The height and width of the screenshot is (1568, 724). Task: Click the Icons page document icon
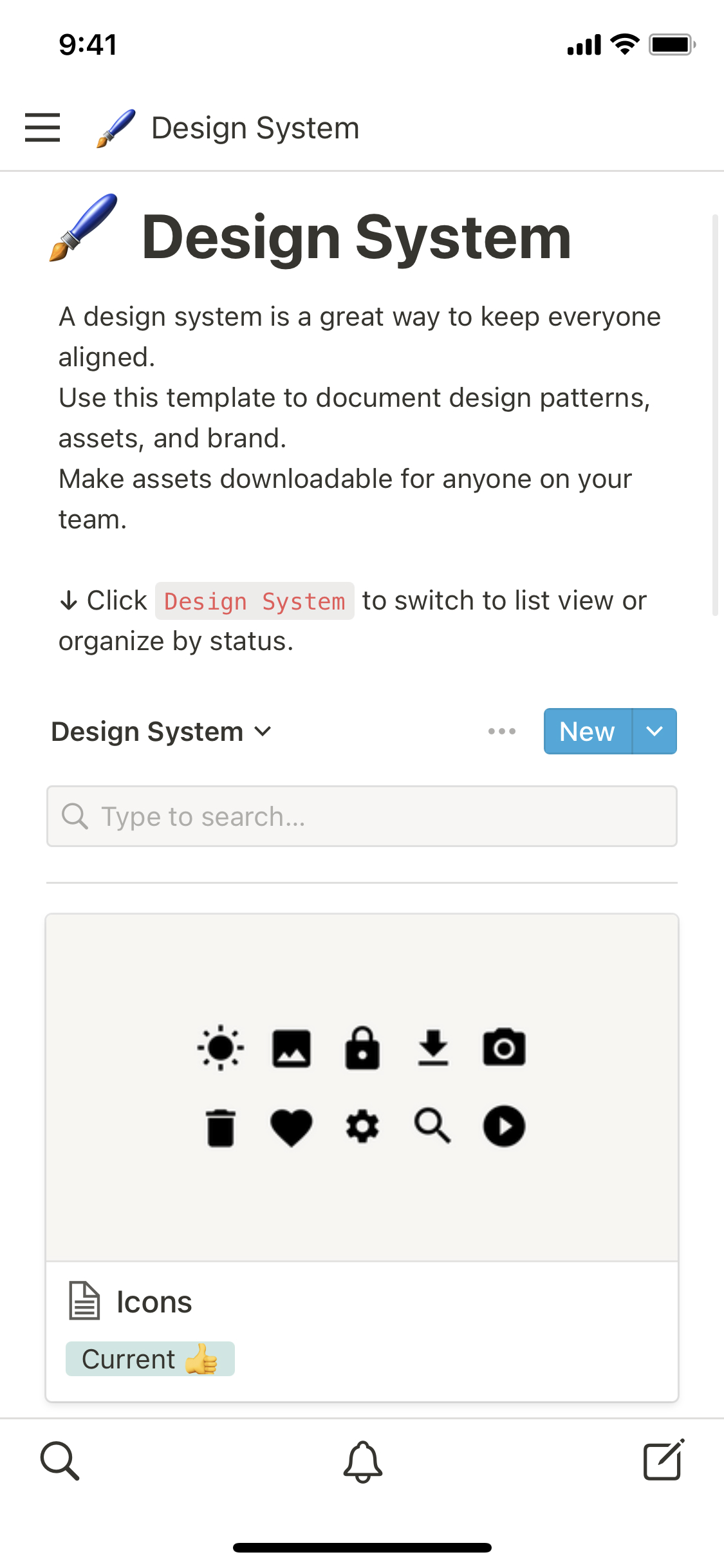(84, 1301)
